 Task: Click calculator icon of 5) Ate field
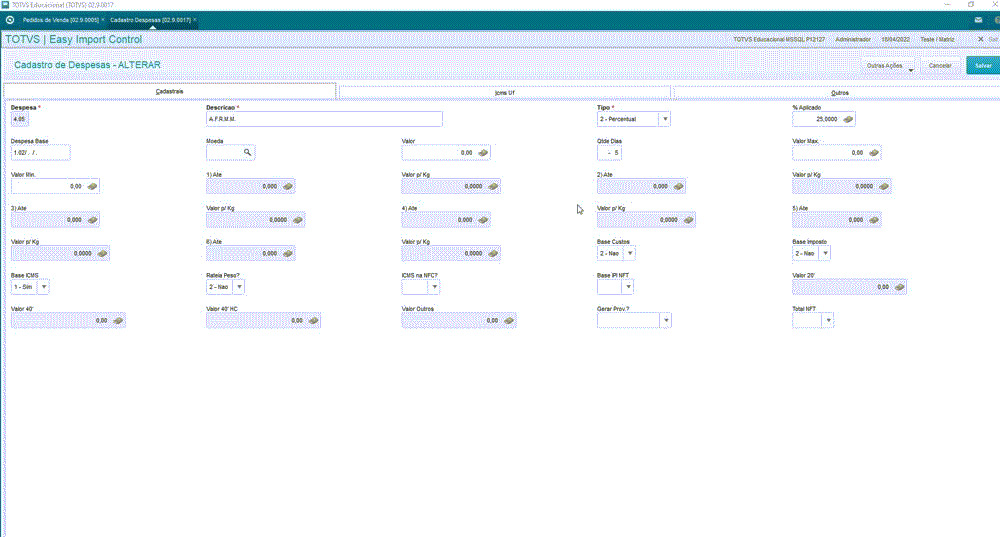tap(874, 220)
